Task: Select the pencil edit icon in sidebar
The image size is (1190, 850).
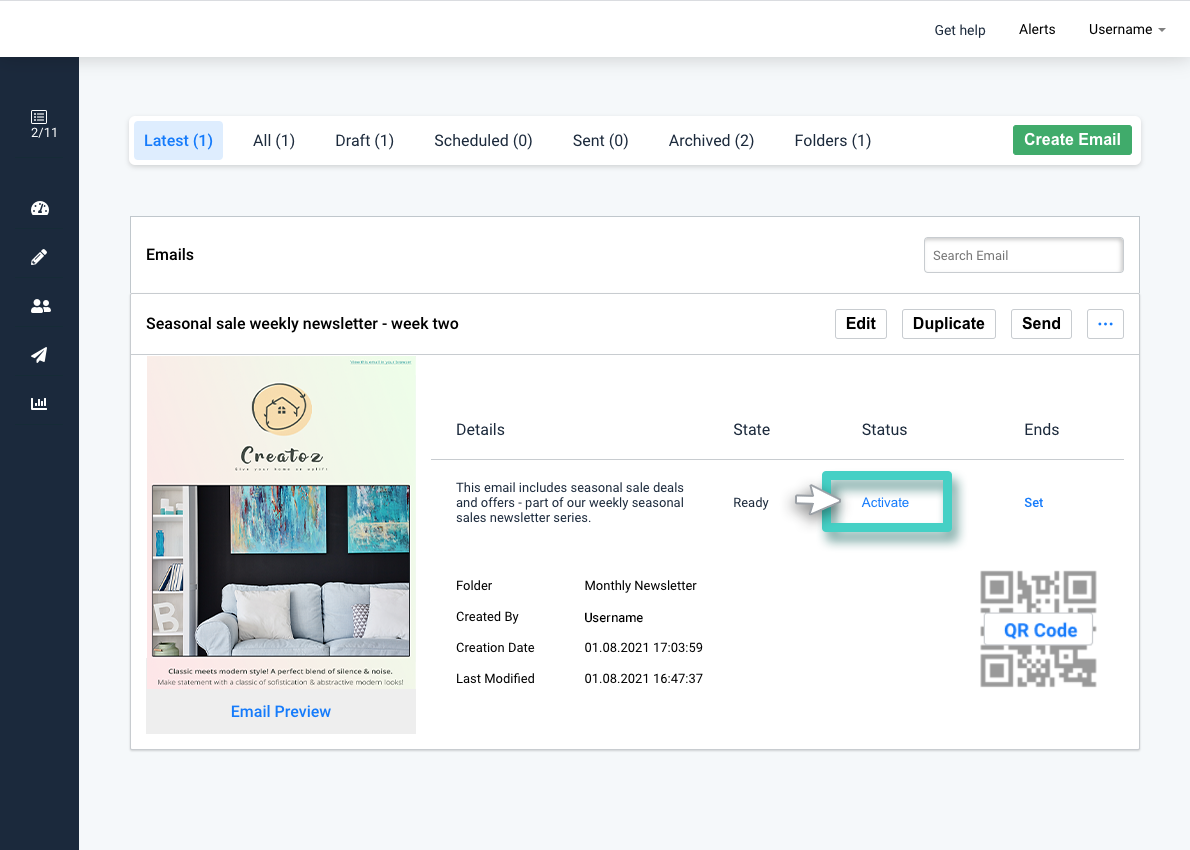Action: point(39,257)
